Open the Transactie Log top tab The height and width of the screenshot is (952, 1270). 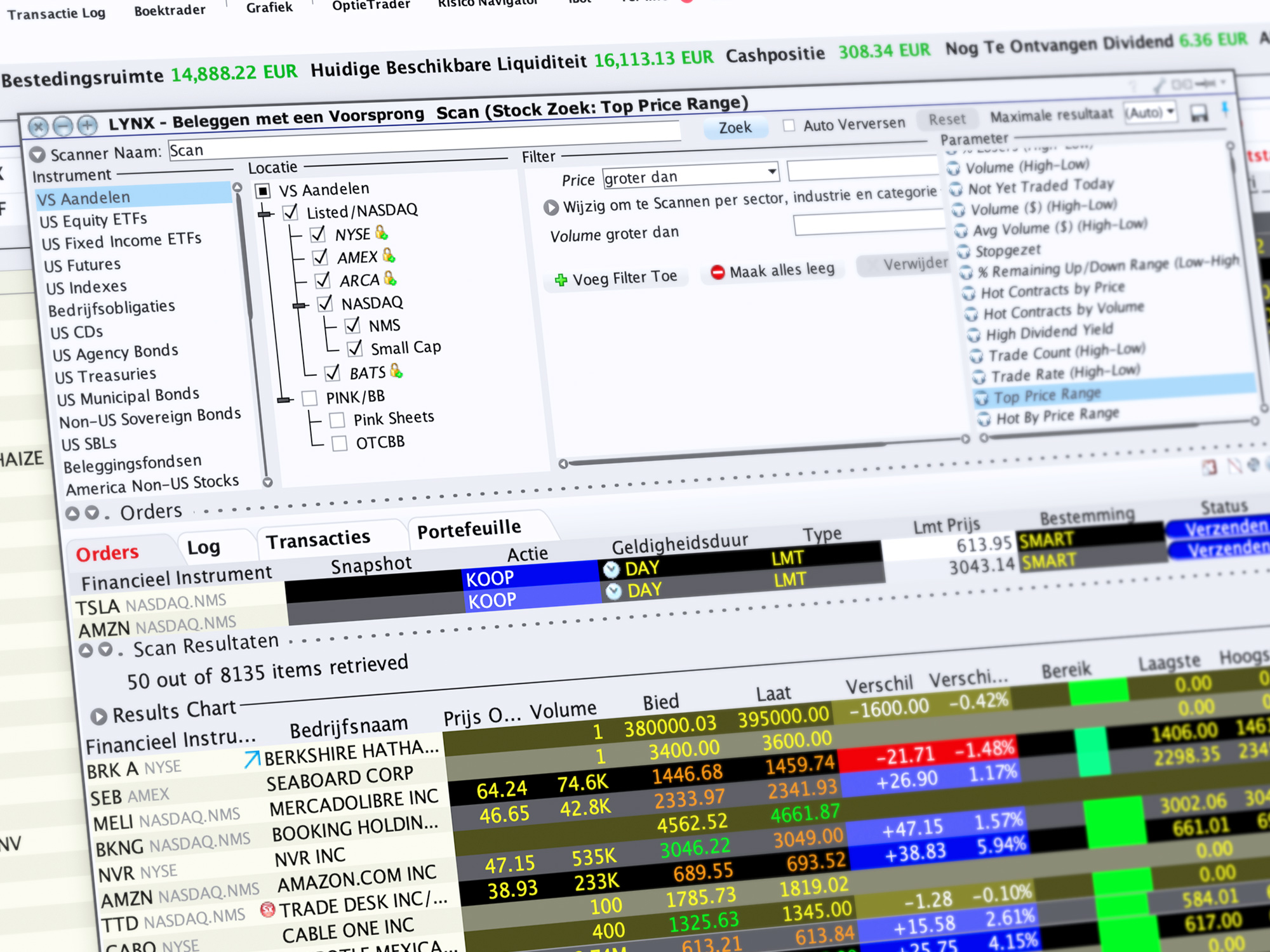pyautogui.click(x=57, y=13)
